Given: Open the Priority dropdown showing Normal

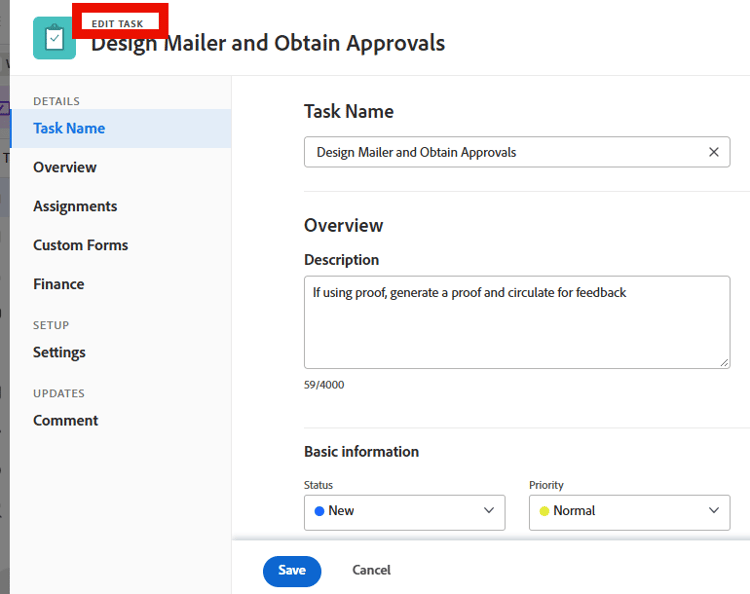Looking at the screenshot, I should tap(629, 512).
